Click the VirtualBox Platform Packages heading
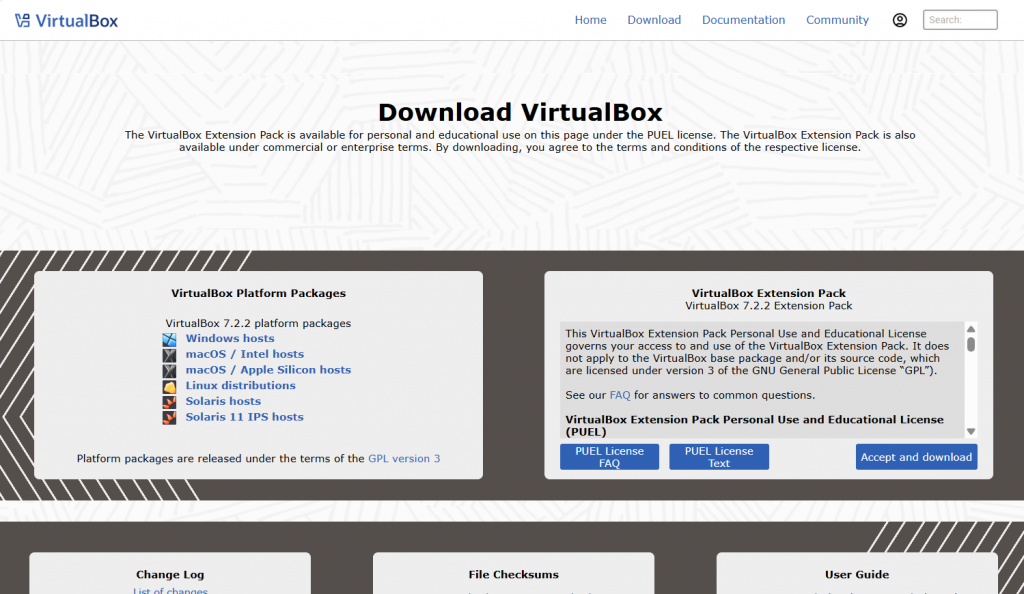This screenshot has height=594, width=1024. 259,293
